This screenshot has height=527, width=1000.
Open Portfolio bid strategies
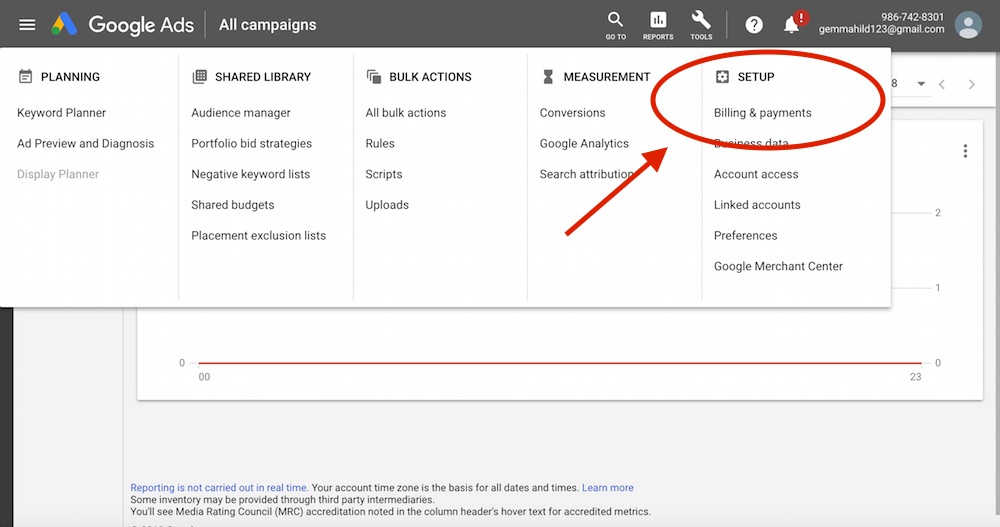click(251, 144)
